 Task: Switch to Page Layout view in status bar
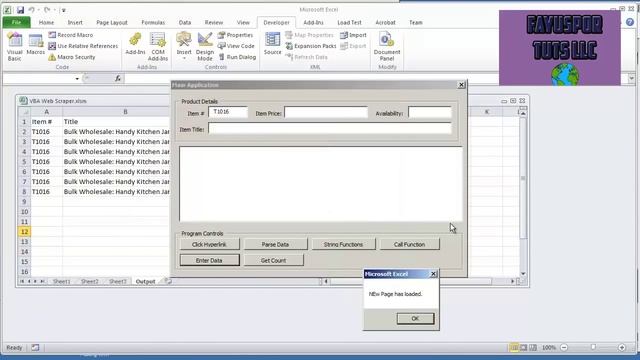click(x=524, y=347)
